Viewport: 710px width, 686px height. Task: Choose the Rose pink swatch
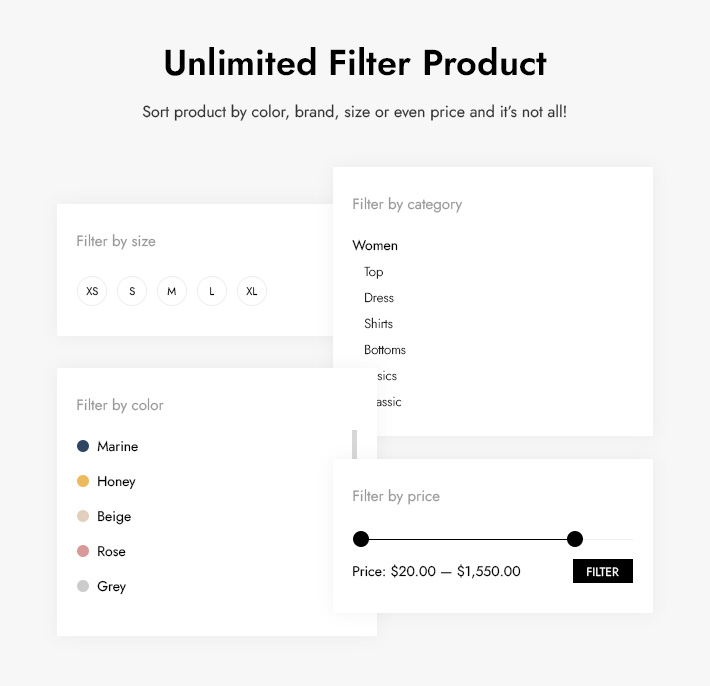(x=83, y=551)
